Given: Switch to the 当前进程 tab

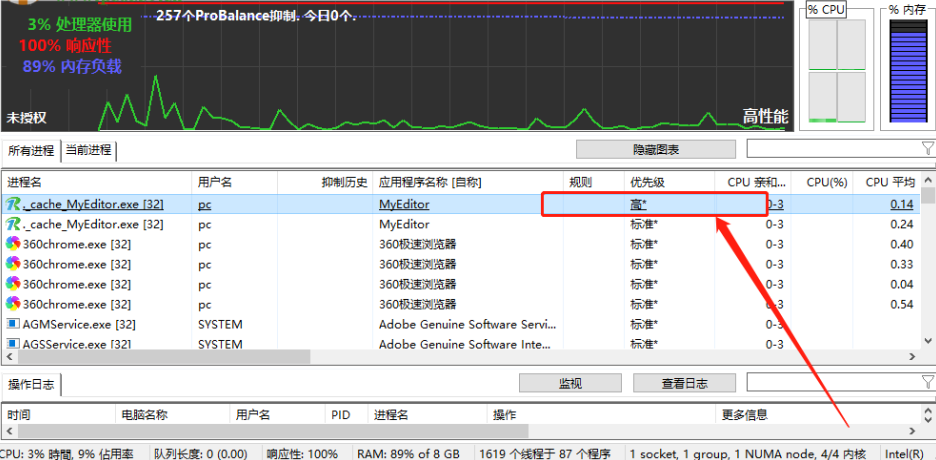Looking at the screenshot, I should point(88,150).
